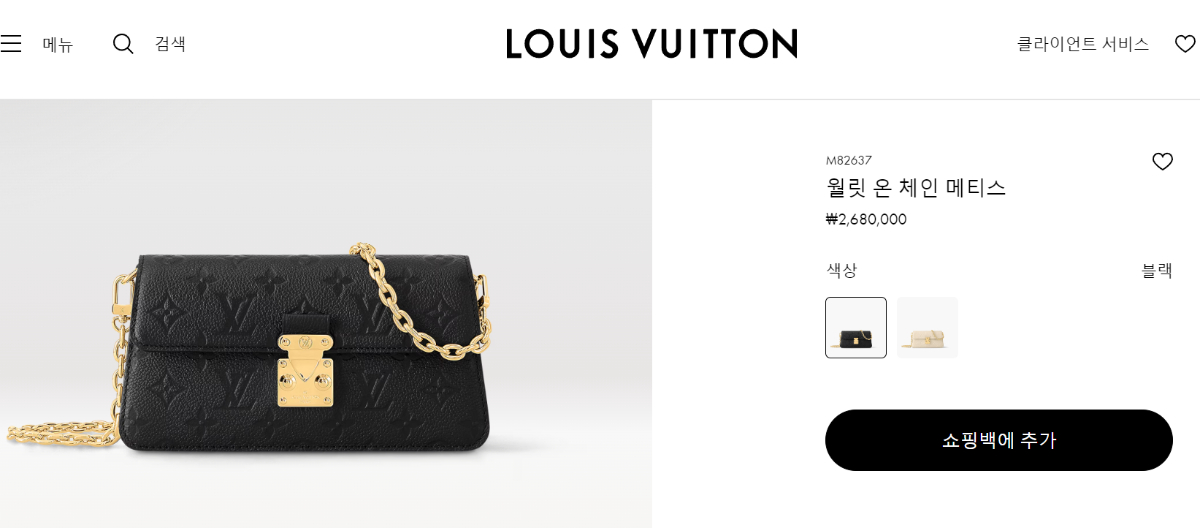The height and width of the screenshot is (528, 1200).
Task: Click the 메뉴 label
Action: pyautogui.click(x=58, y=44)
